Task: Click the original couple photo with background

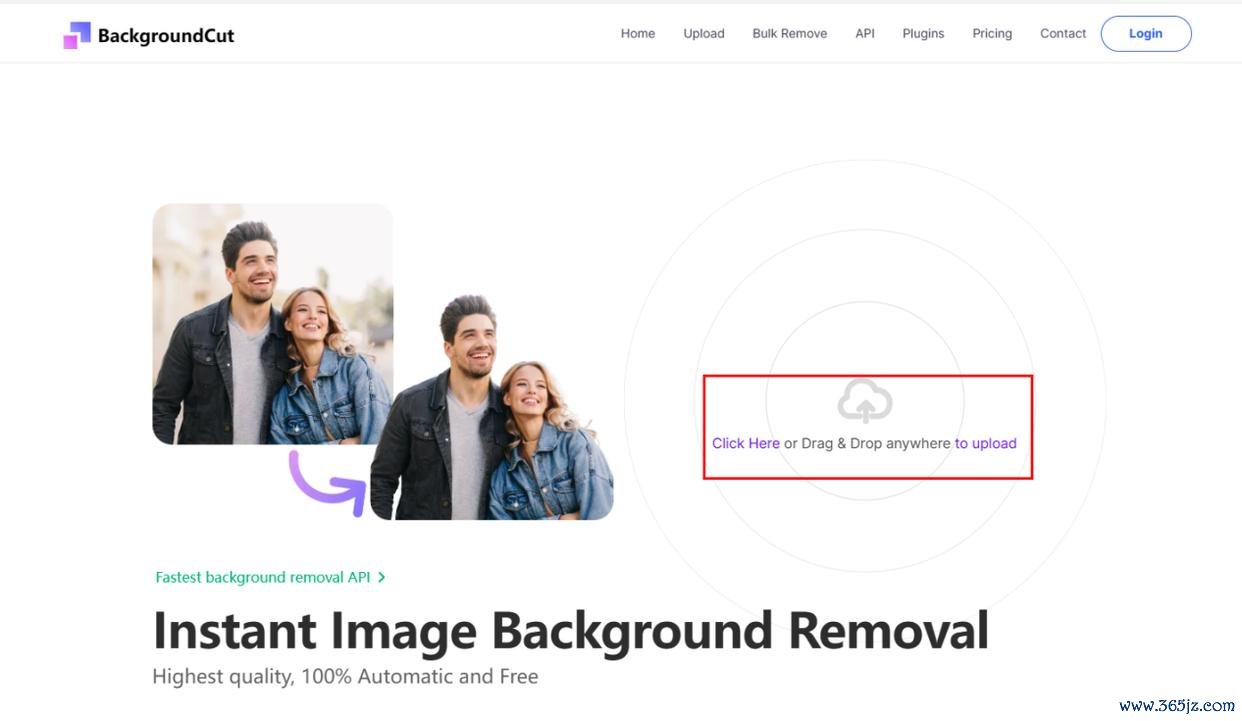Action: coord(272,324)
